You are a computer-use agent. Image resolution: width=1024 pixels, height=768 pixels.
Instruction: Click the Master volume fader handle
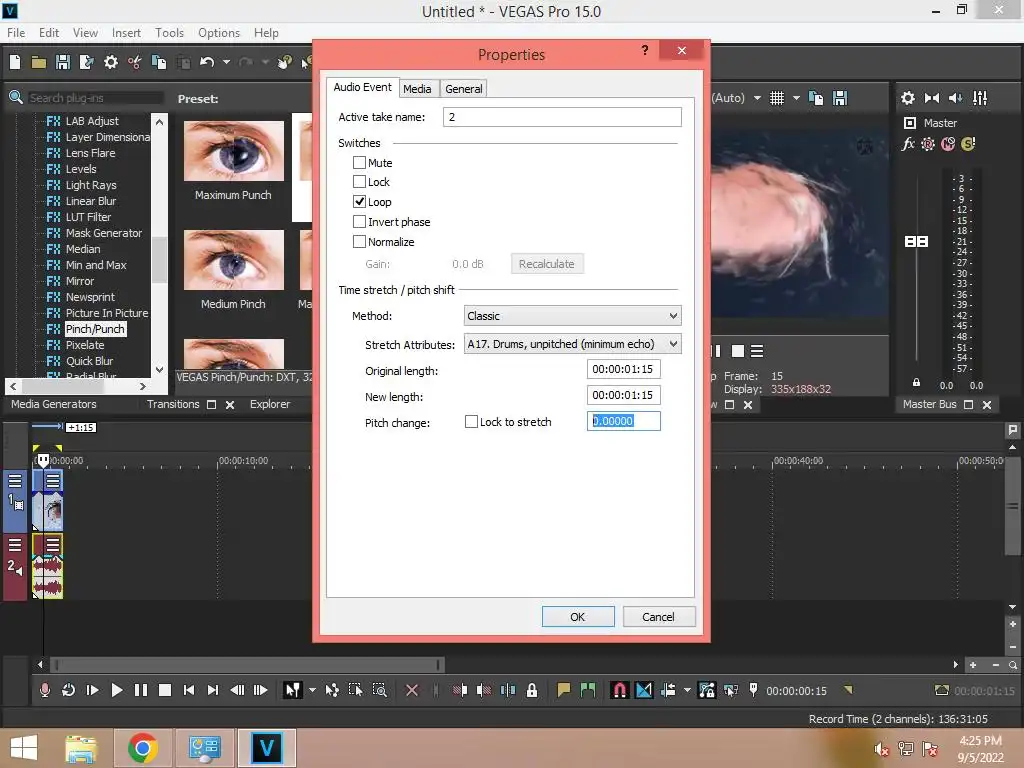(x=916, y=242)
